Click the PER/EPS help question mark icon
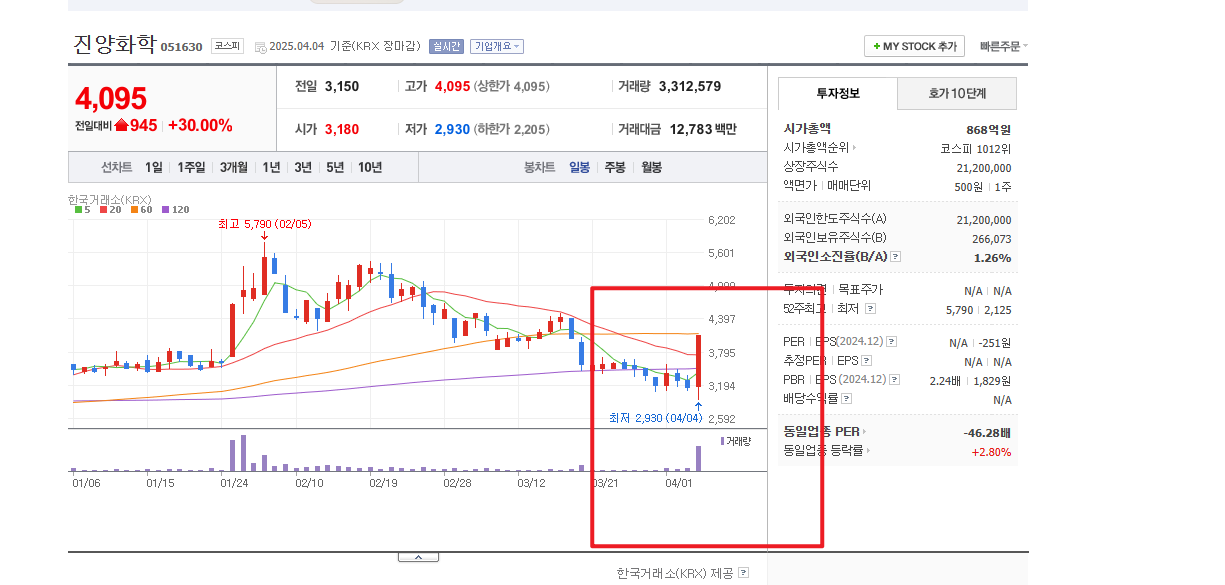The height and width of the screenshot is (585, 1225). click(x=890, y=342)
